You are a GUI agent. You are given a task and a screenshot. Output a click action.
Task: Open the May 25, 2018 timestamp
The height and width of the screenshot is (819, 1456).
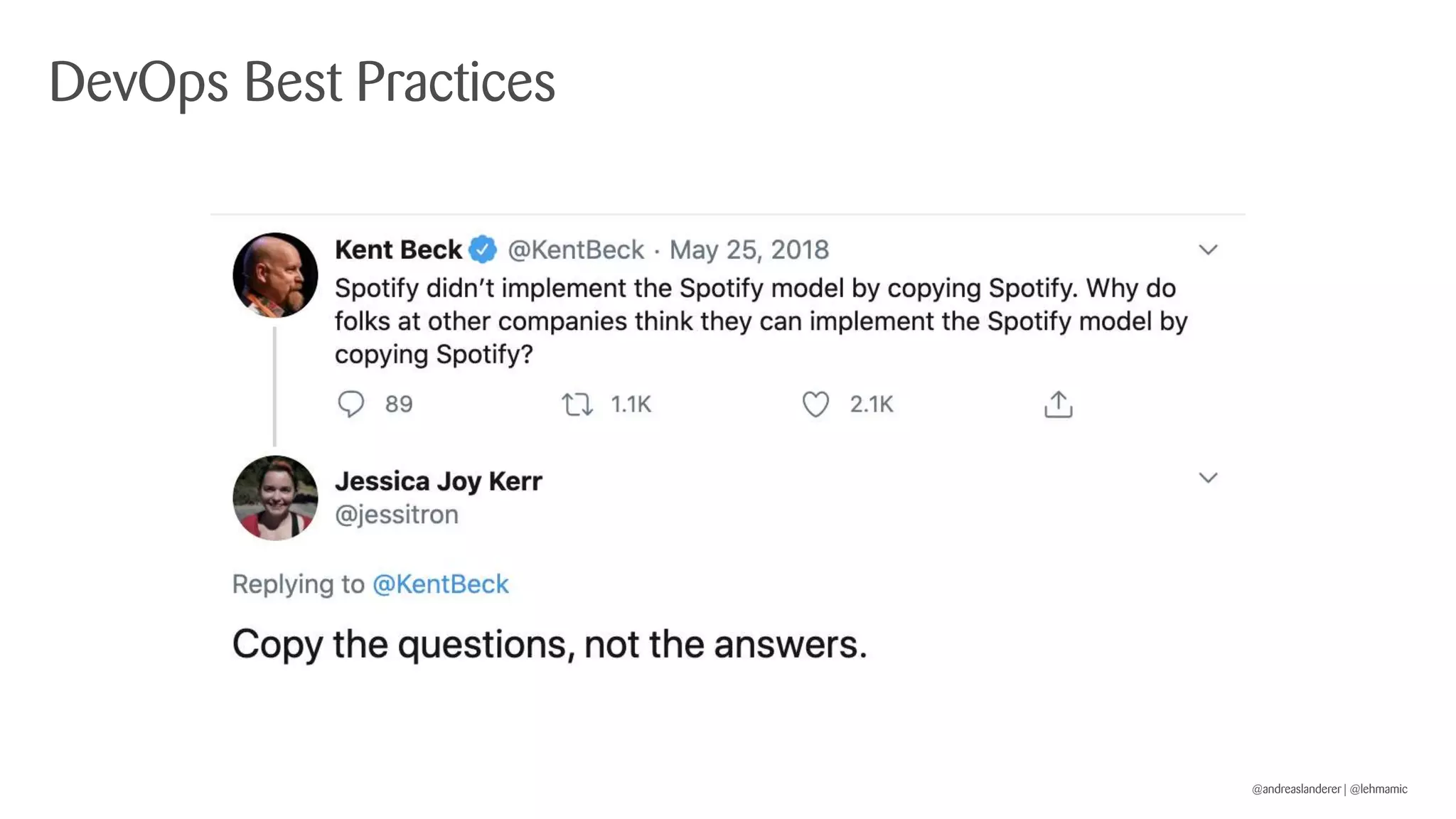pos(749,250)
